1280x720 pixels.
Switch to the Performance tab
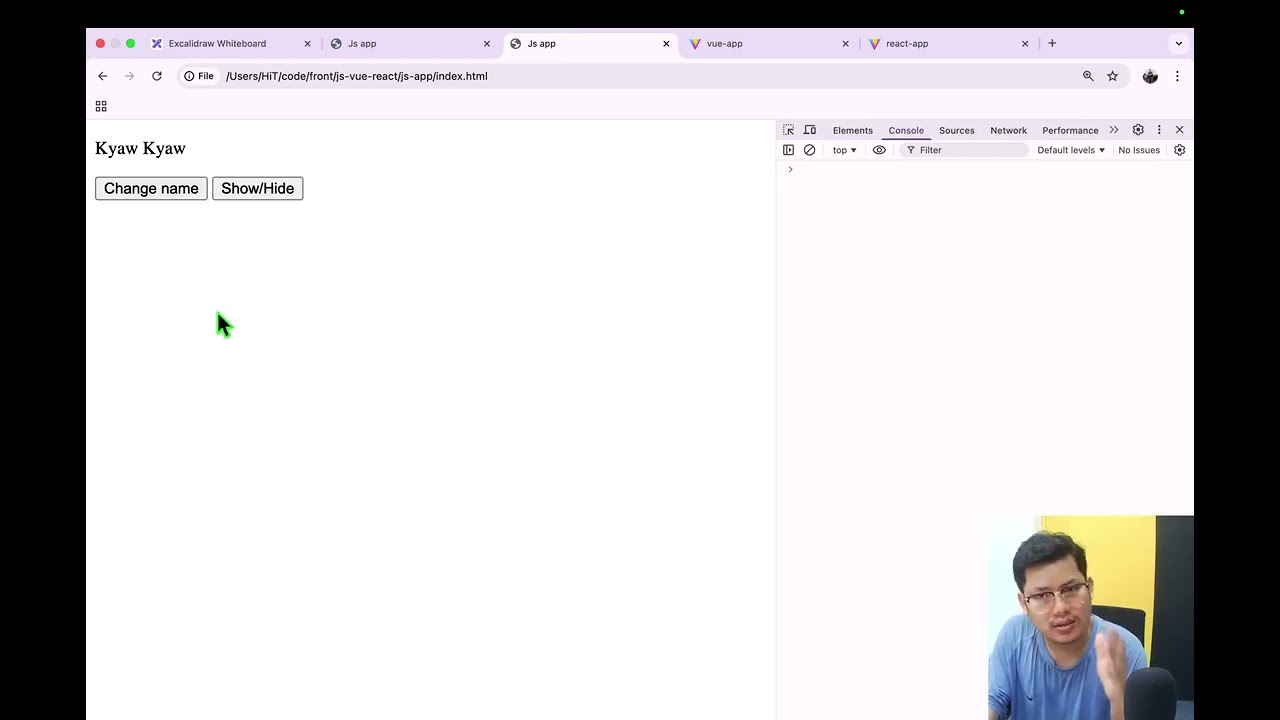1070,130
